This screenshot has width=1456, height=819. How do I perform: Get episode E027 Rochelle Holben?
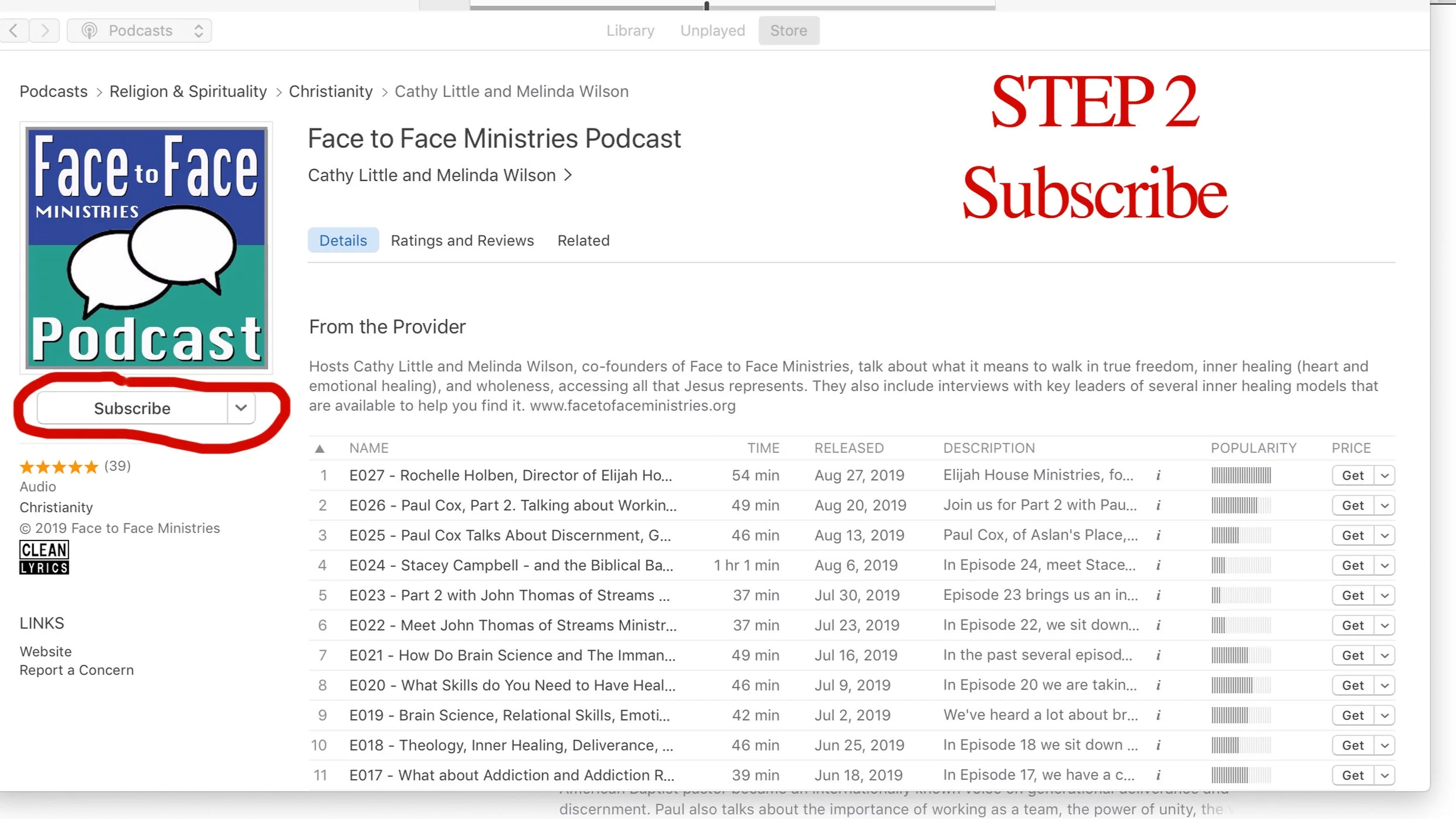(1353, 475)
